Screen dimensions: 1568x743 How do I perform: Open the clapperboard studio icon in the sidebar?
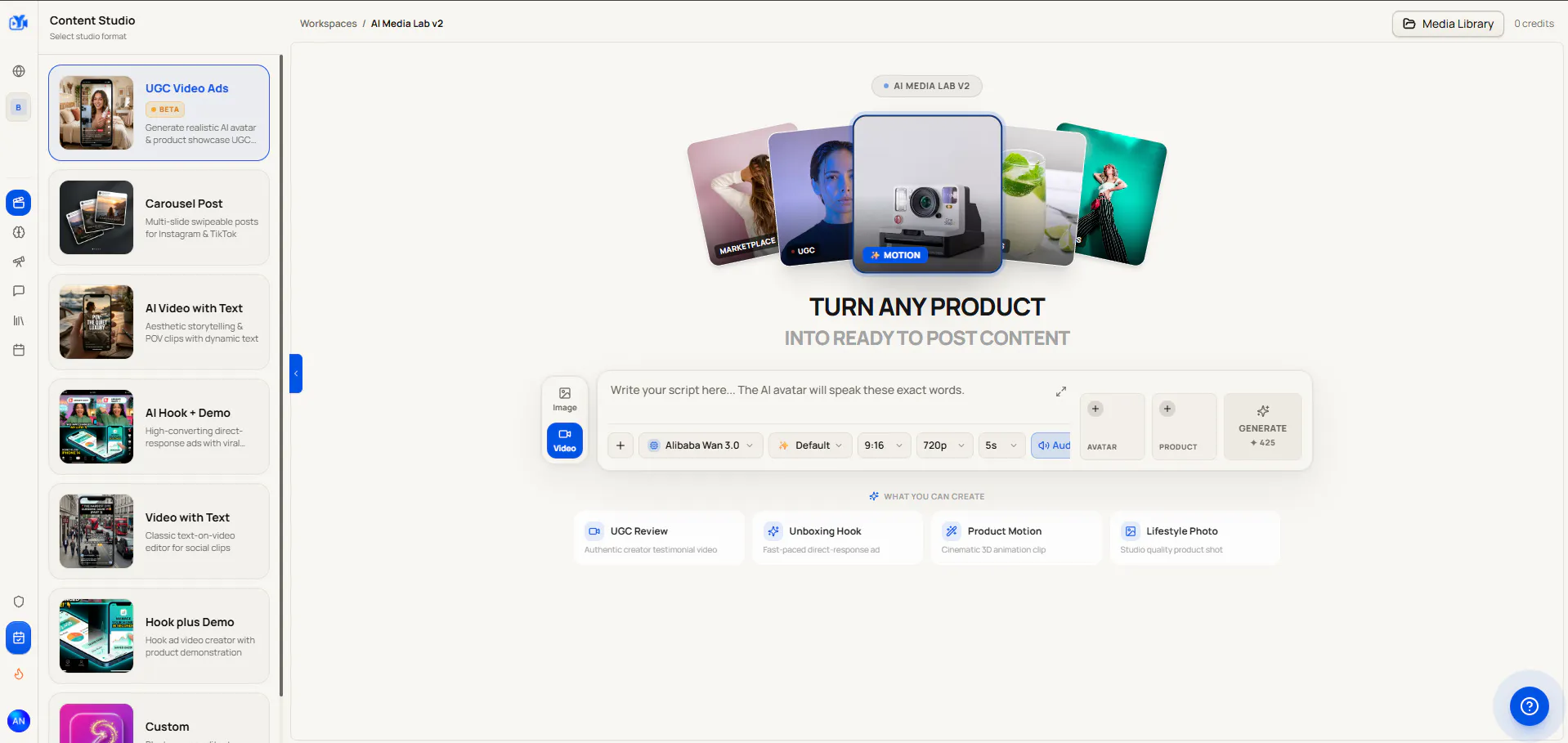coord(19,203)
